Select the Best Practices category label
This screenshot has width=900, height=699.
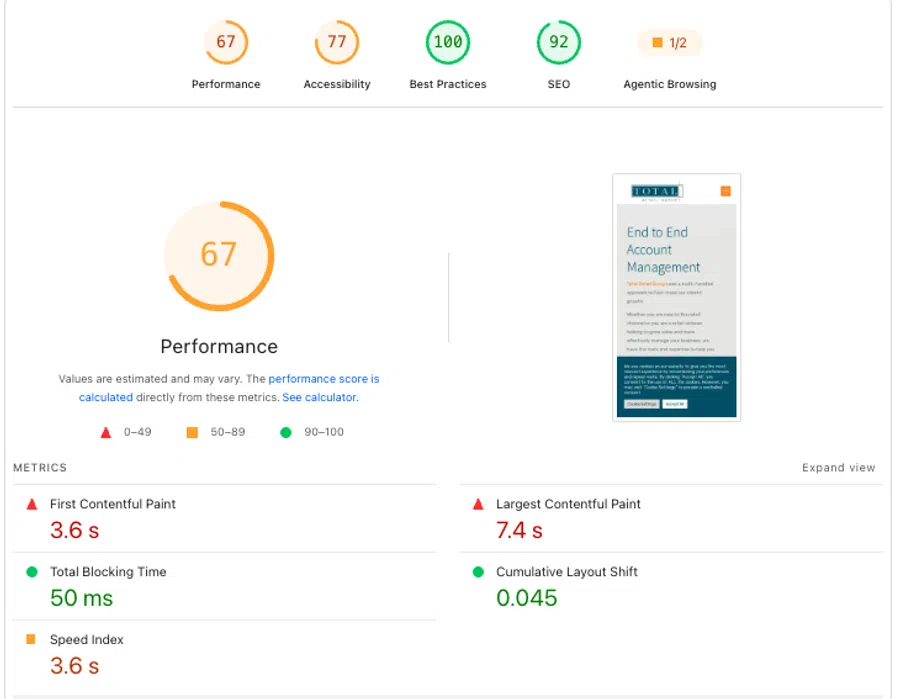(448, 84)
